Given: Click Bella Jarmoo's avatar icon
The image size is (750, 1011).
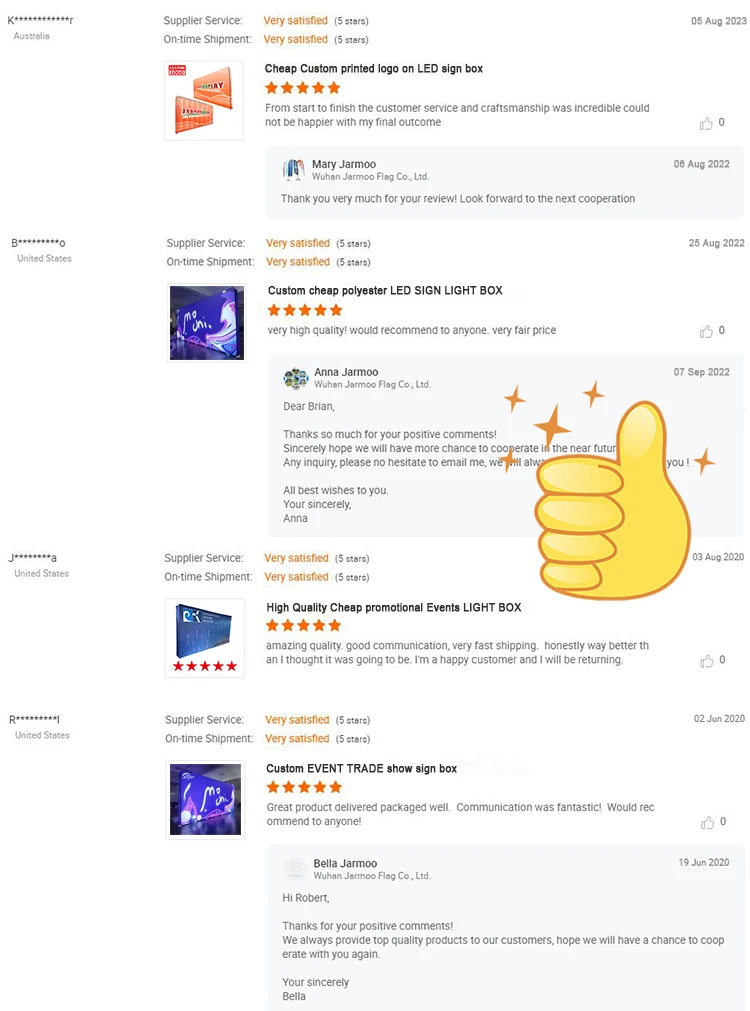Looking at the screenshot, I should click(x=295, y=869).
